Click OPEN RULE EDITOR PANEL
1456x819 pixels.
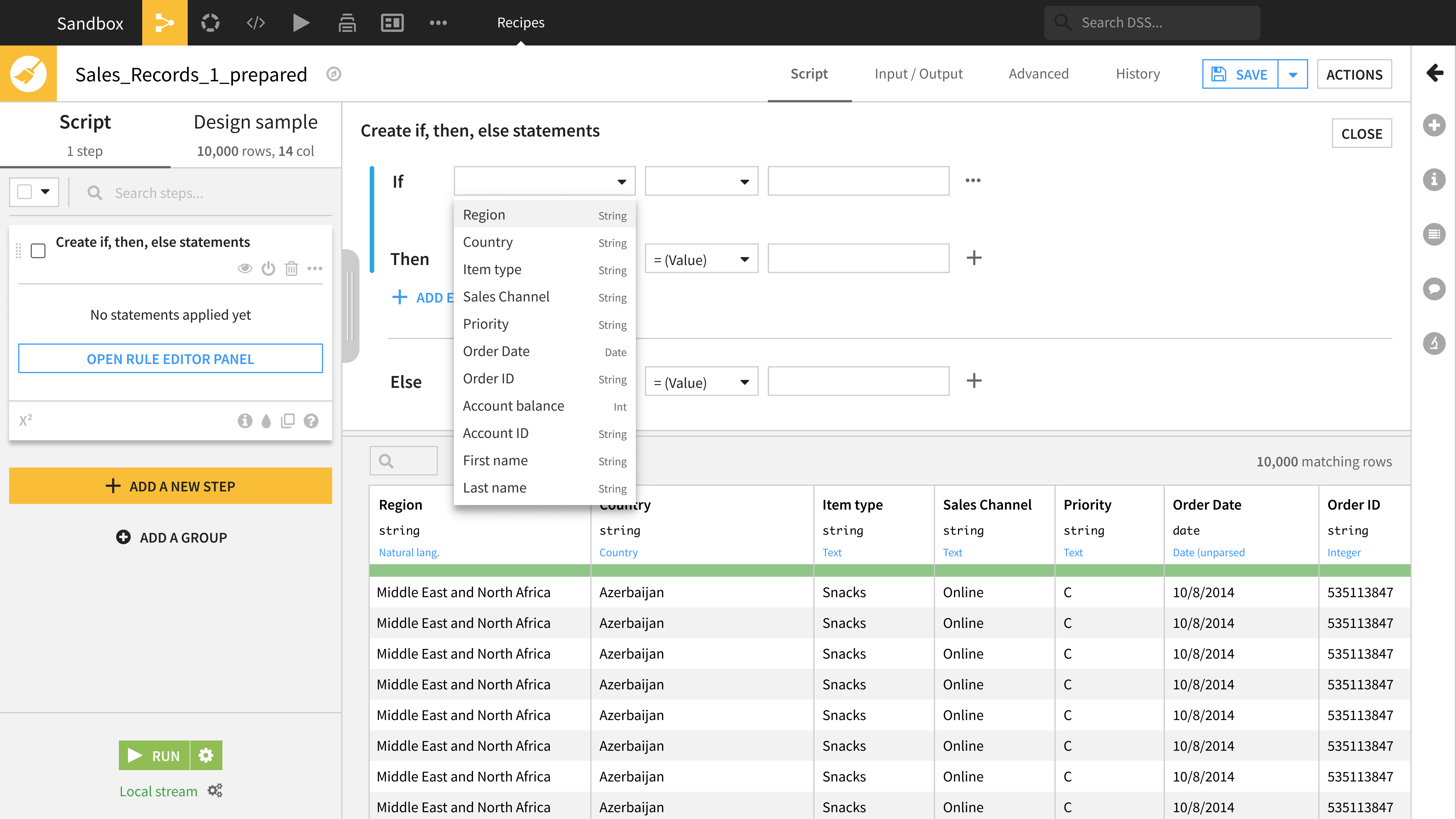[x=170, y=358]
